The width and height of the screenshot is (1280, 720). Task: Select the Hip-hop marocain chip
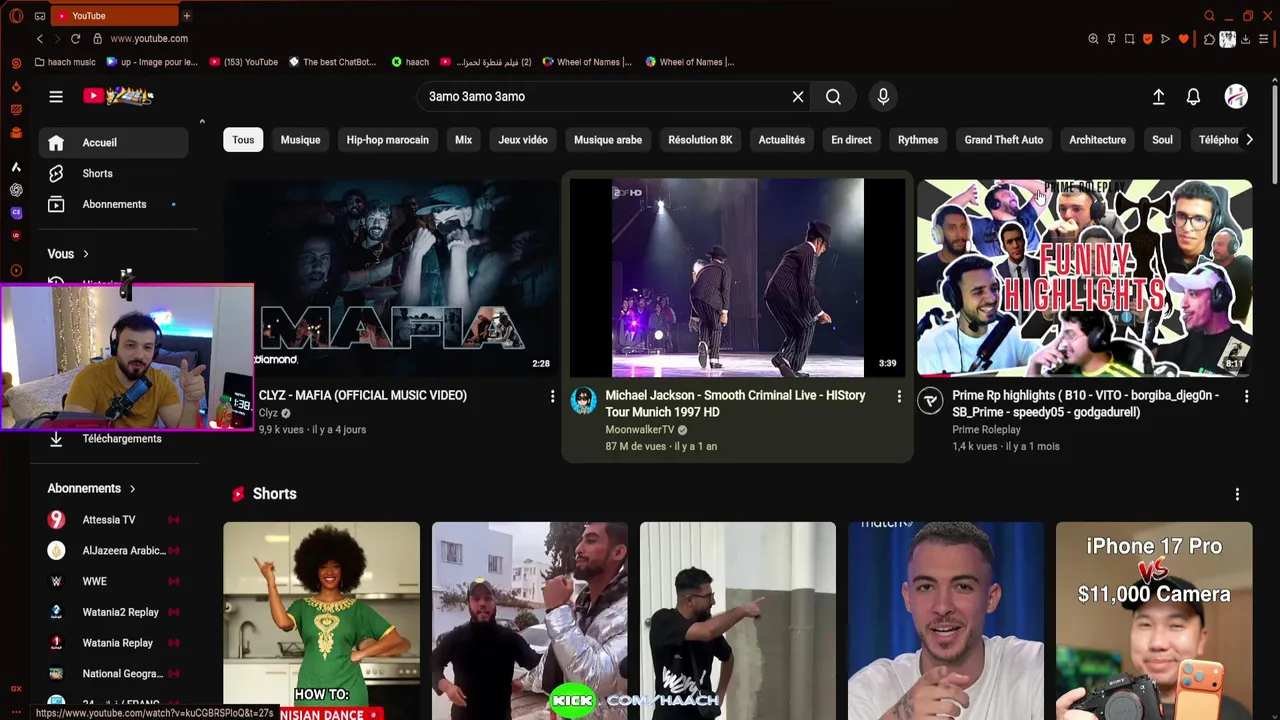(387, 140)
